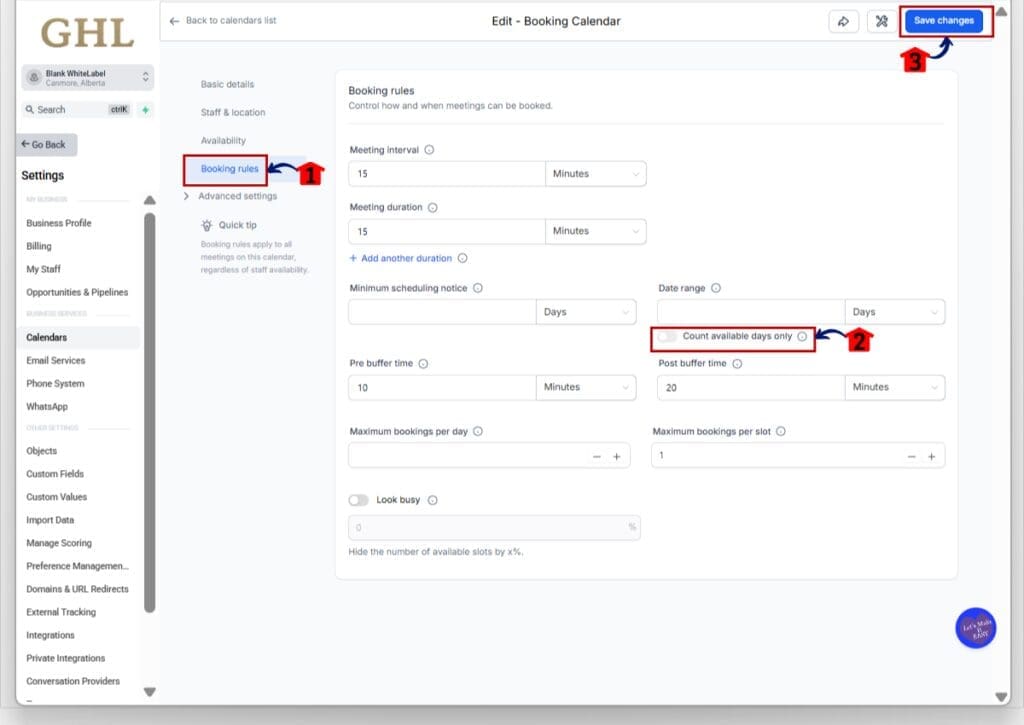Screen dimensions: 1024x725
Task: Open Phone System settings
Action: coord(55,384)
